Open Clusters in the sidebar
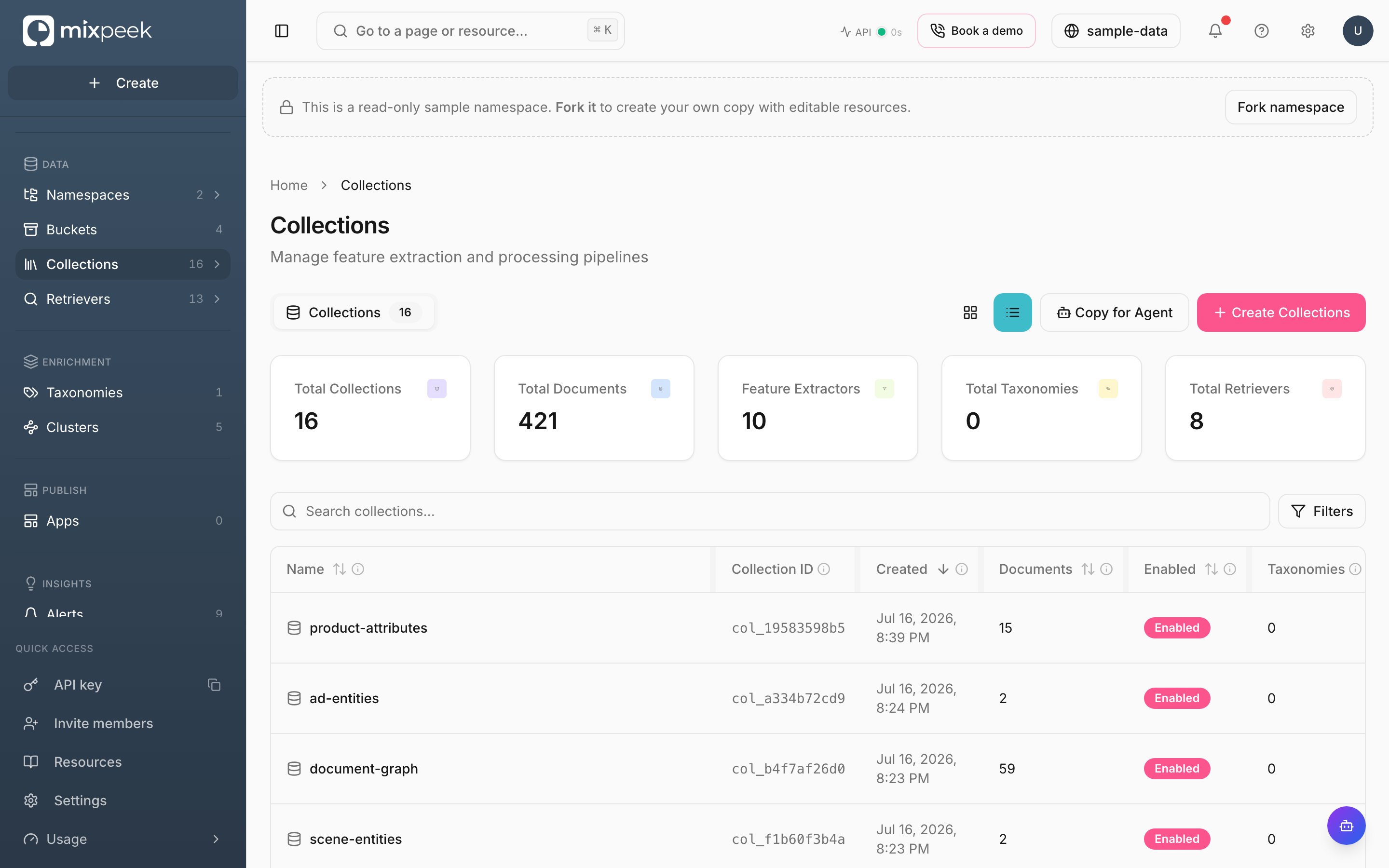This screenshot has width=1389, height=868. [x=123, y=427]
